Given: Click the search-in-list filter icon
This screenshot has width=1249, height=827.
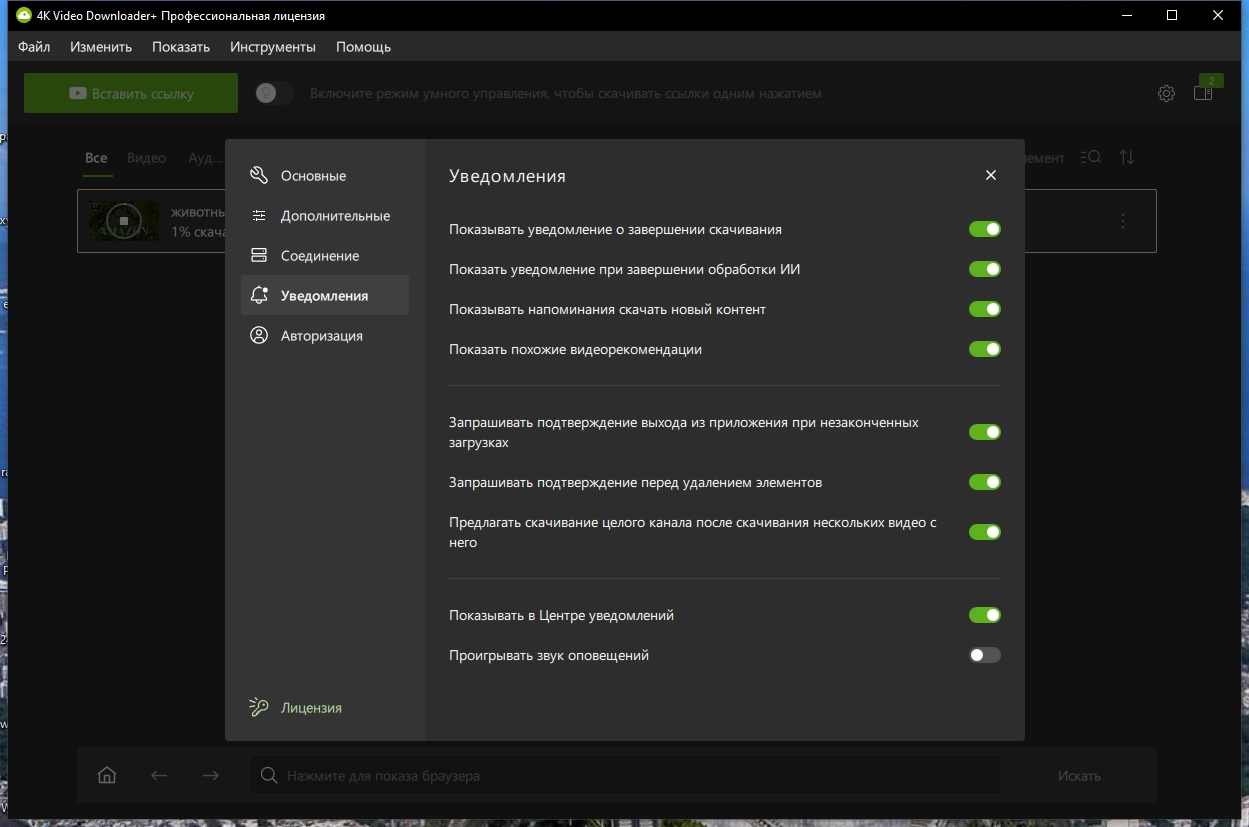Looking at the screenshot, I should click(x=1092, y=158).
